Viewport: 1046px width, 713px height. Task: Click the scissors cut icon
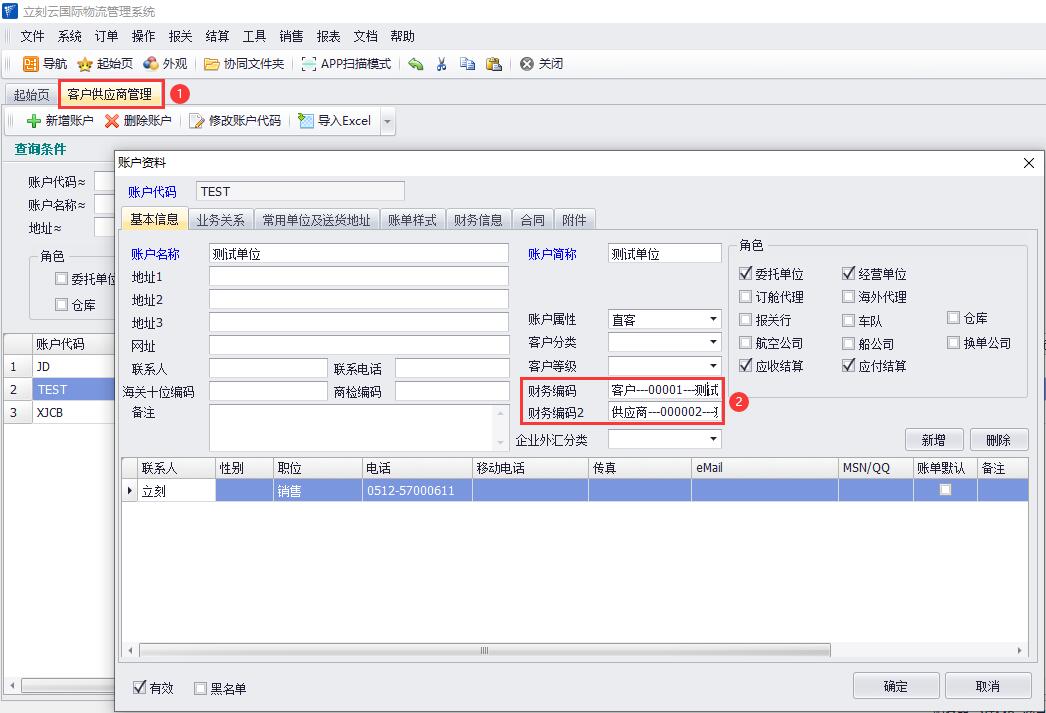click(441, 64)
